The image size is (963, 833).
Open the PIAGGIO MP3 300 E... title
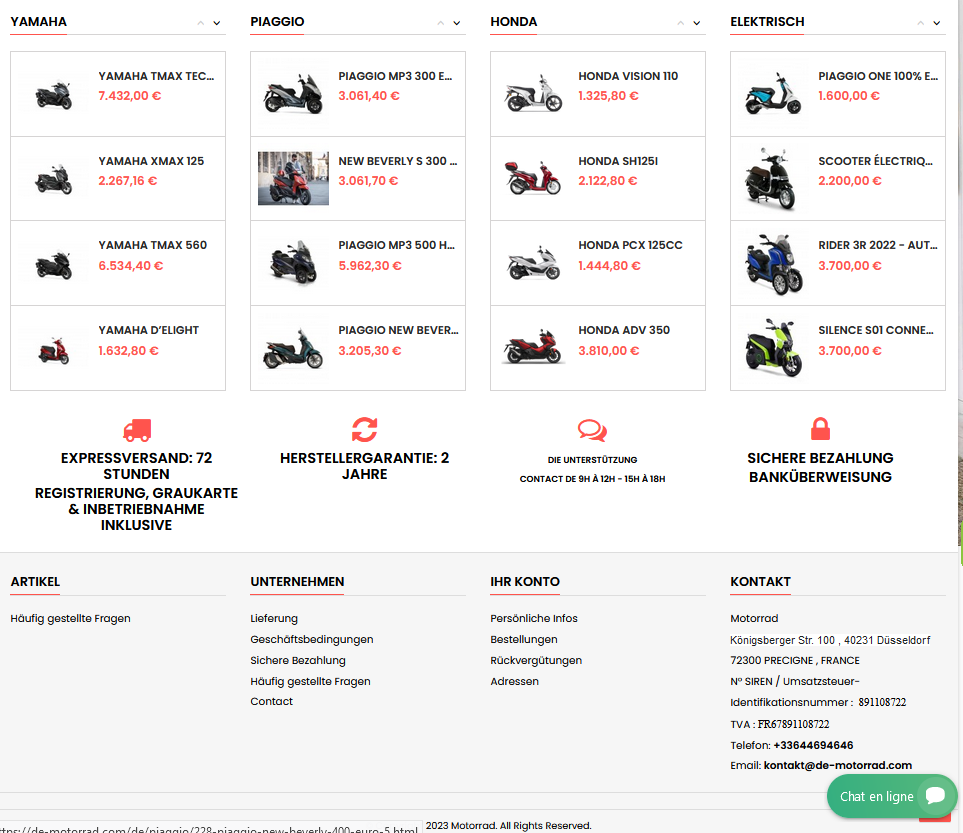pos(395,76)
